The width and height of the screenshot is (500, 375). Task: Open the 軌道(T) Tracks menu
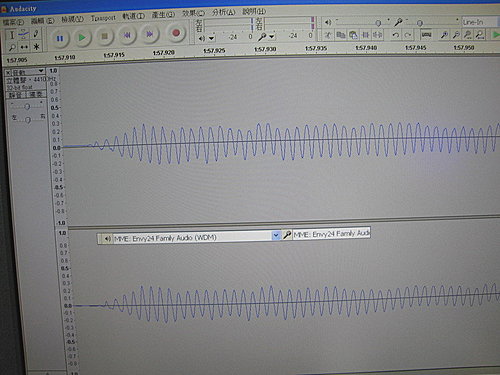point(133,16)
